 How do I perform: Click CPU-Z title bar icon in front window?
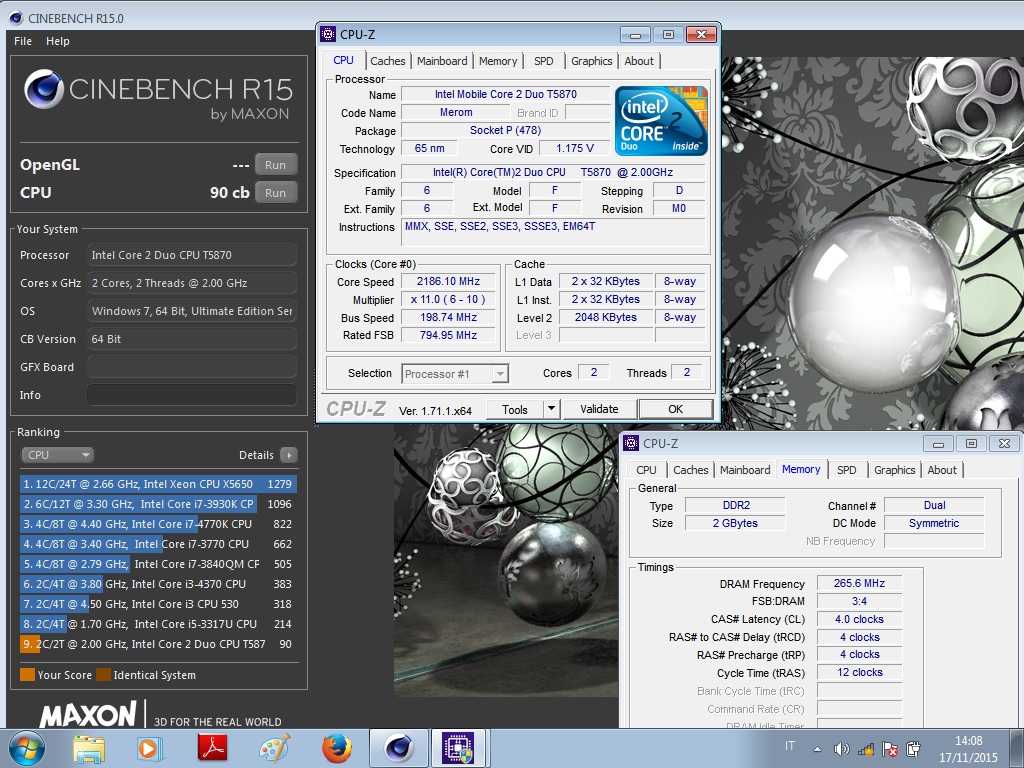(x=328, y=34)
